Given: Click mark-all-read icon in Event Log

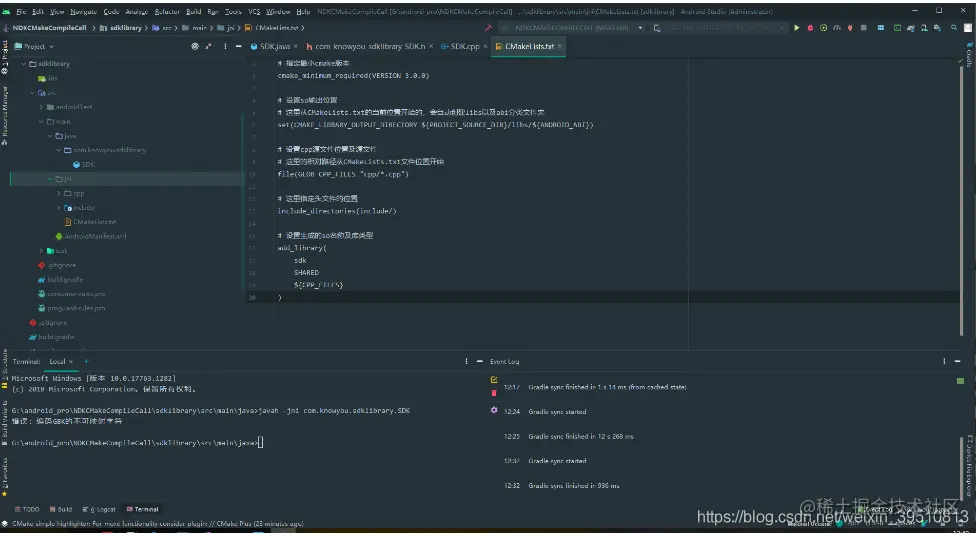Looking at the screenshot, I should 494,379.
